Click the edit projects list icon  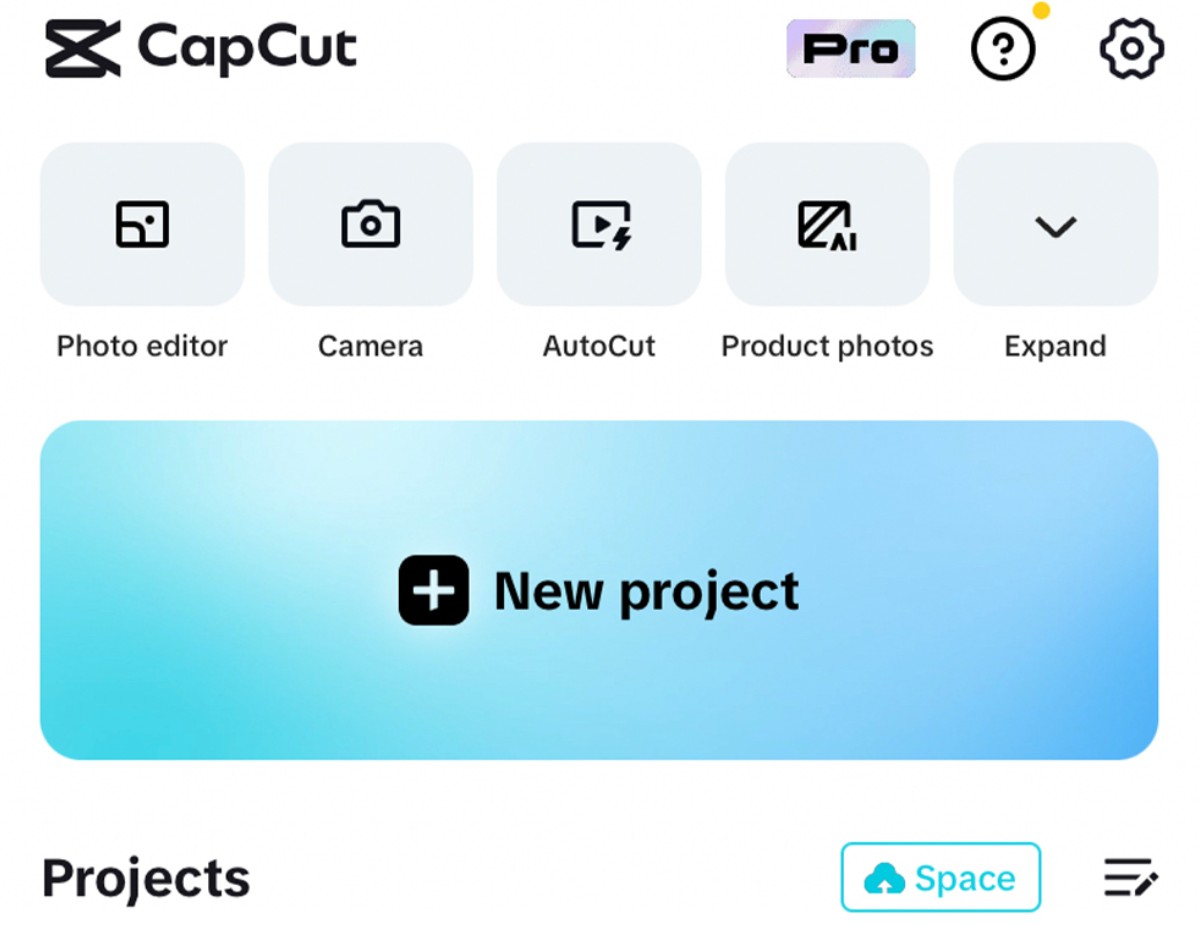pyautogui.click(x=1131, y=877)
